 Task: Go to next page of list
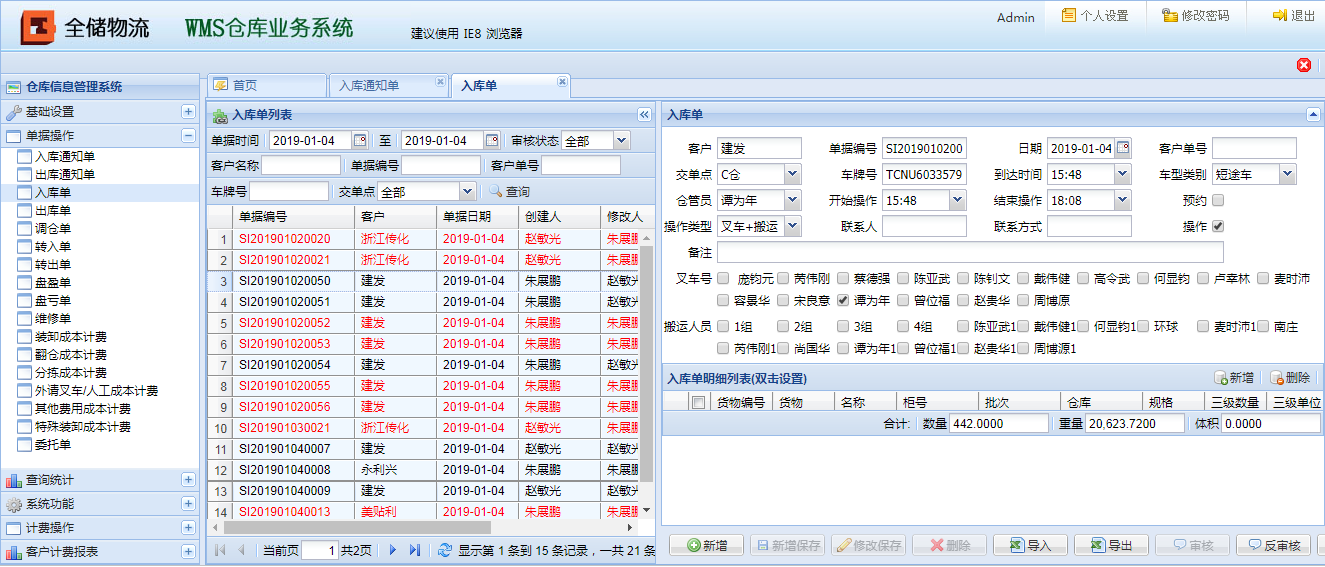tap(393, 550)
